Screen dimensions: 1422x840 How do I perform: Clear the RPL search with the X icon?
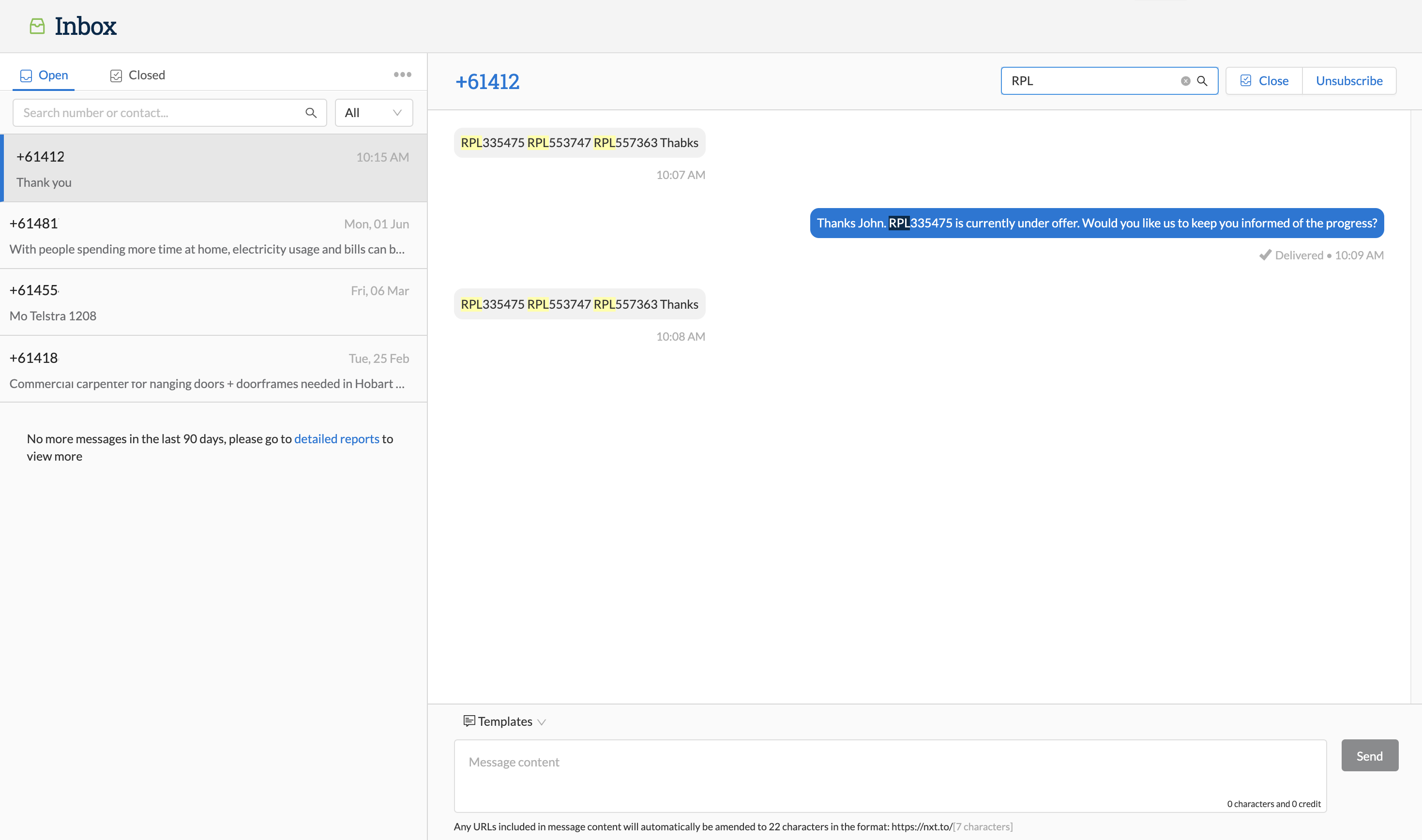(x=1185, y=81)
